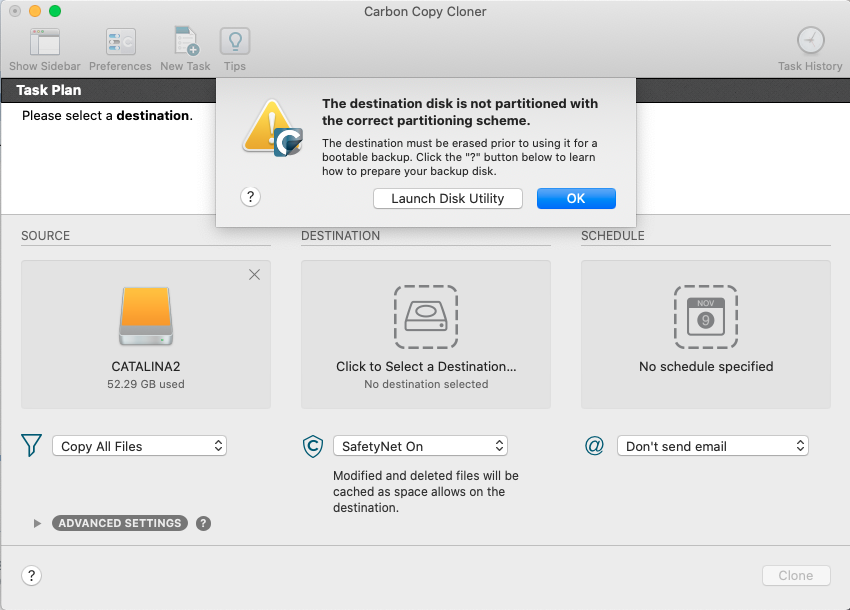Click Launch Disk Utility button

[x=448, y=198]
